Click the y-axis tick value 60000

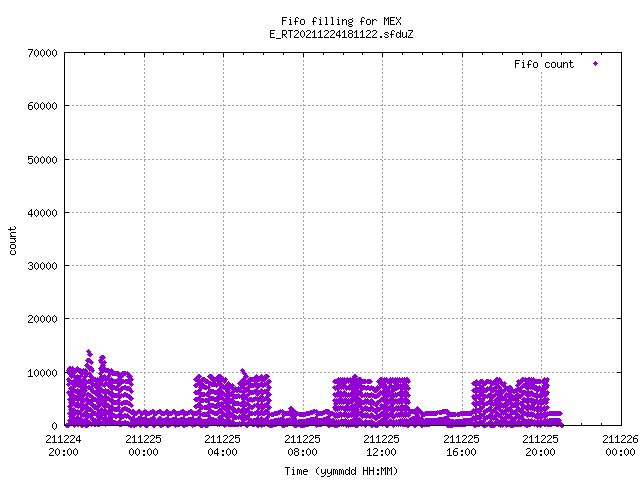pyautogui.click(x=42, y=106)
